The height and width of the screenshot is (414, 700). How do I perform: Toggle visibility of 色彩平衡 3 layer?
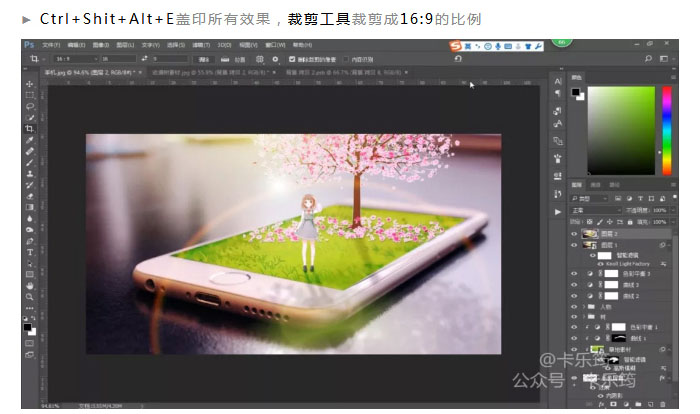tap(574, 273)
